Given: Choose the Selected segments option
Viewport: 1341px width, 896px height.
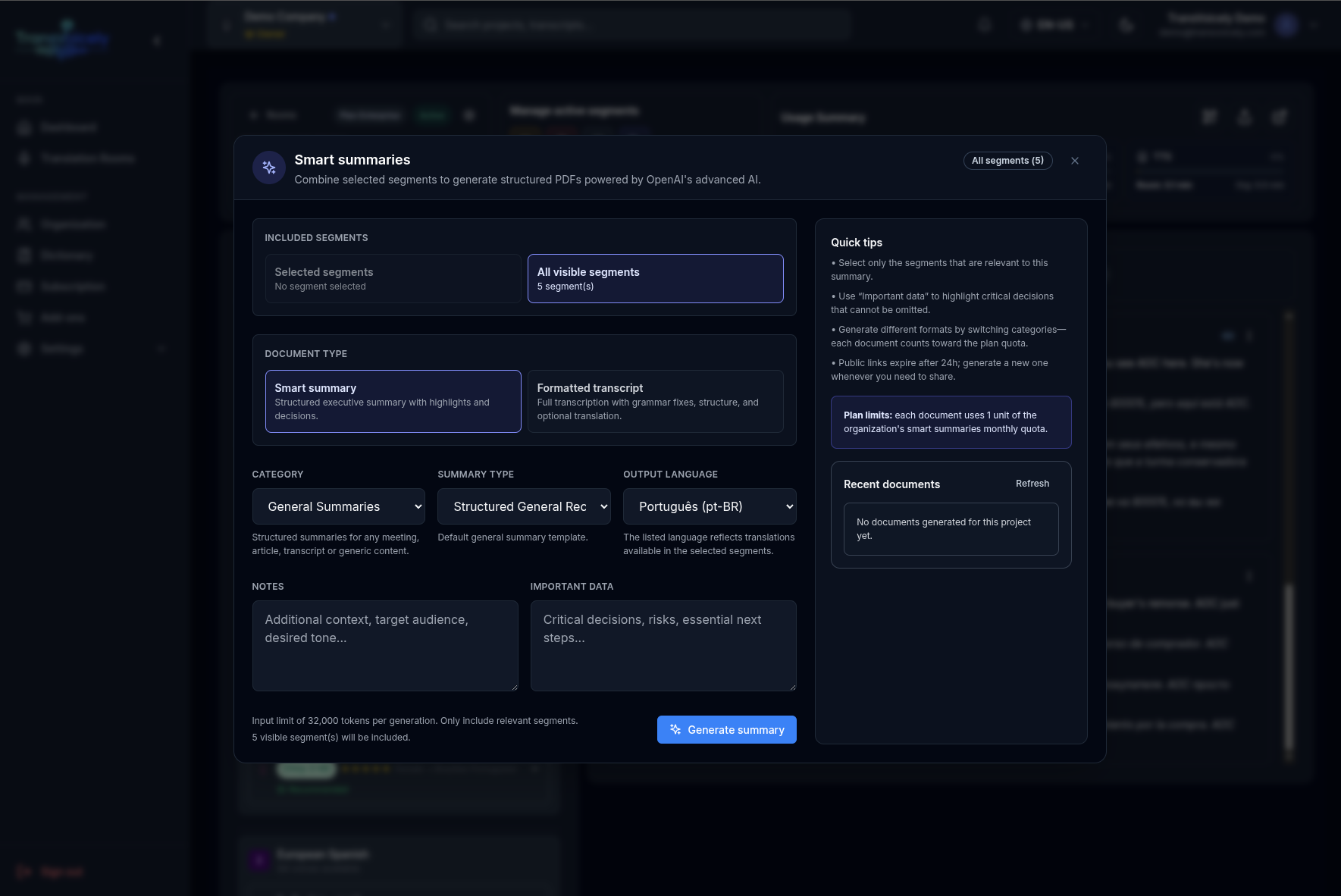Looking at the screenshot, I should click(x=393, y=278).
